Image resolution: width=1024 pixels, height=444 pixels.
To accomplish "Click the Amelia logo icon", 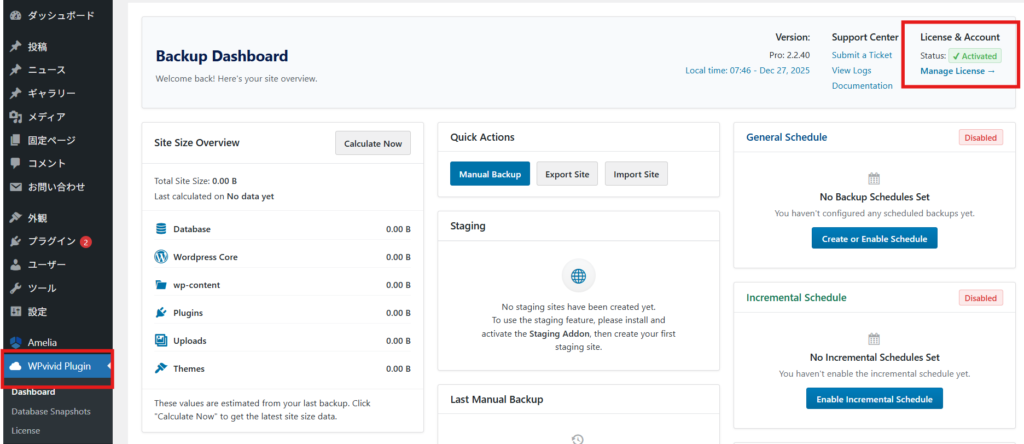I will coord(15,342).
